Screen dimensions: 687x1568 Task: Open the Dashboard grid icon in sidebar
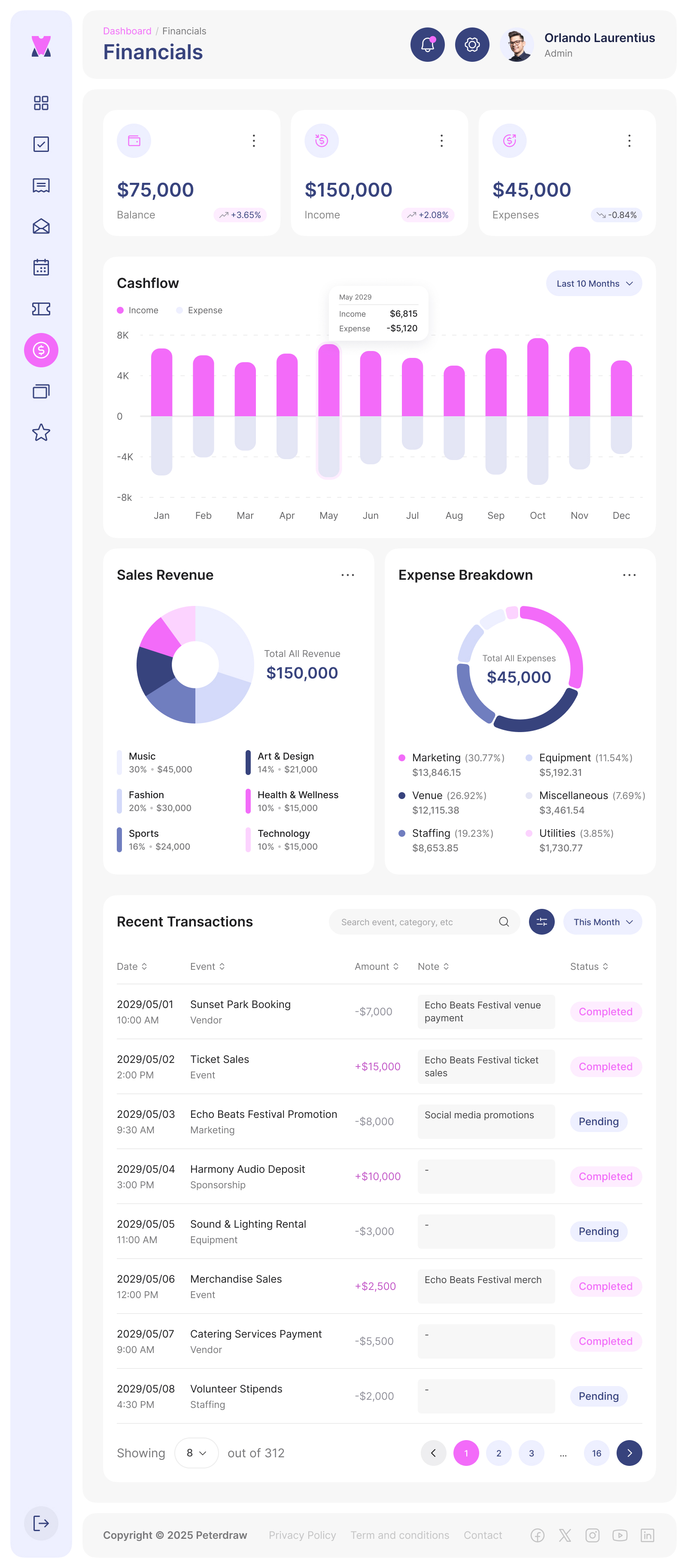click(x=41, y=103)
